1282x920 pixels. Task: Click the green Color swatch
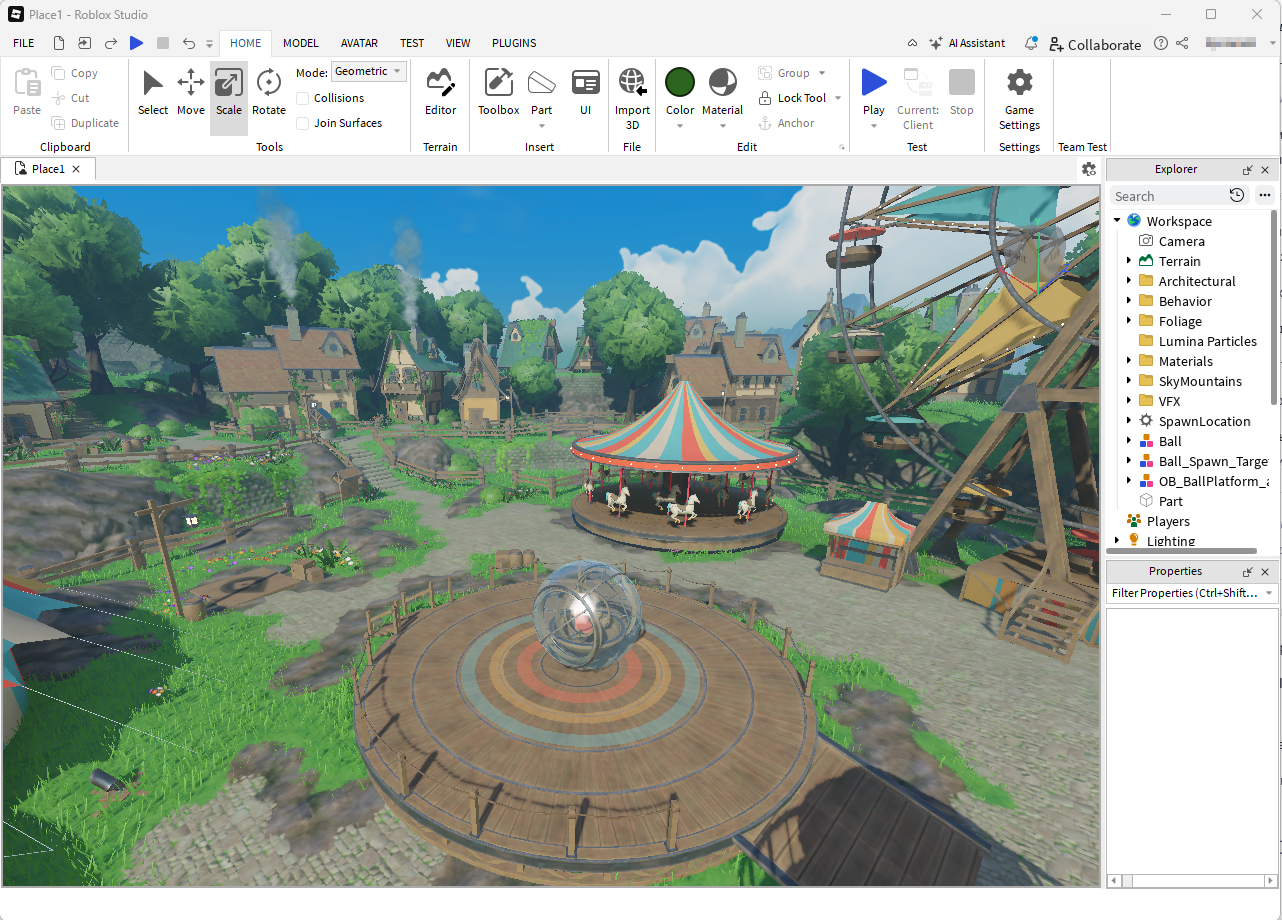[x=680, y=82]
